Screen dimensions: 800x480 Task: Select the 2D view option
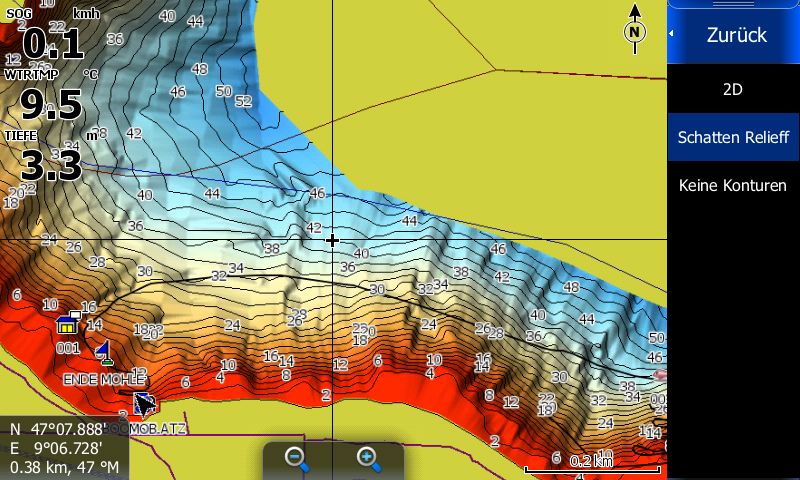pyautogui.click(x=733, y=89)
